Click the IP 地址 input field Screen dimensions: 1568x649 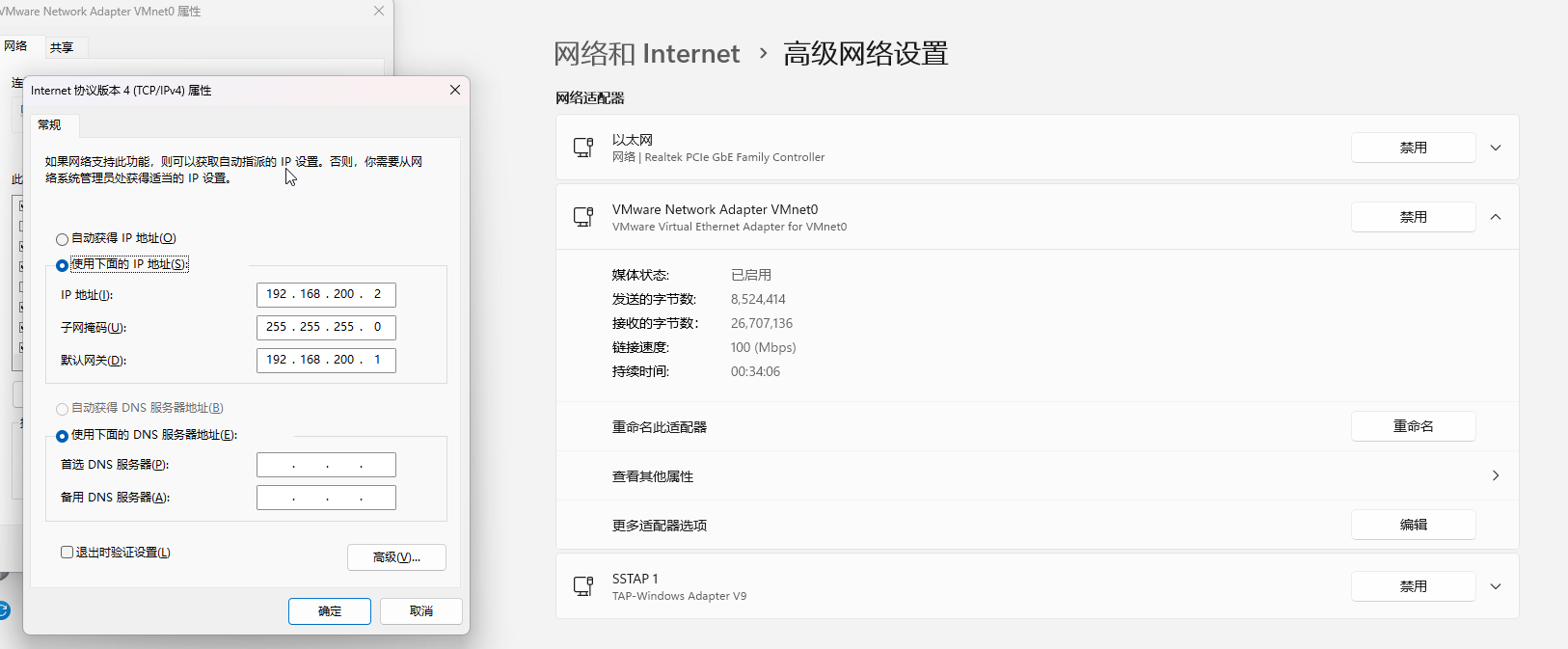326,294
